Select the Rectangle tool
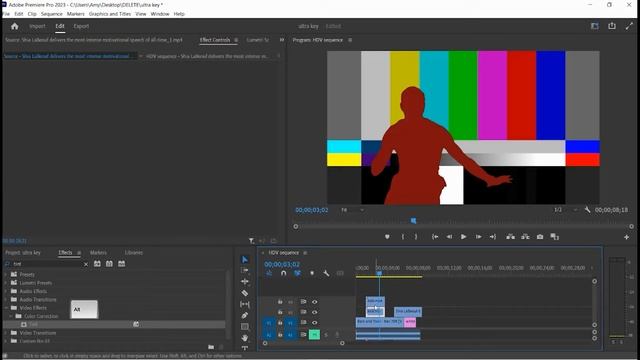Viewport: 640px width, 360px height. (244, 327)
